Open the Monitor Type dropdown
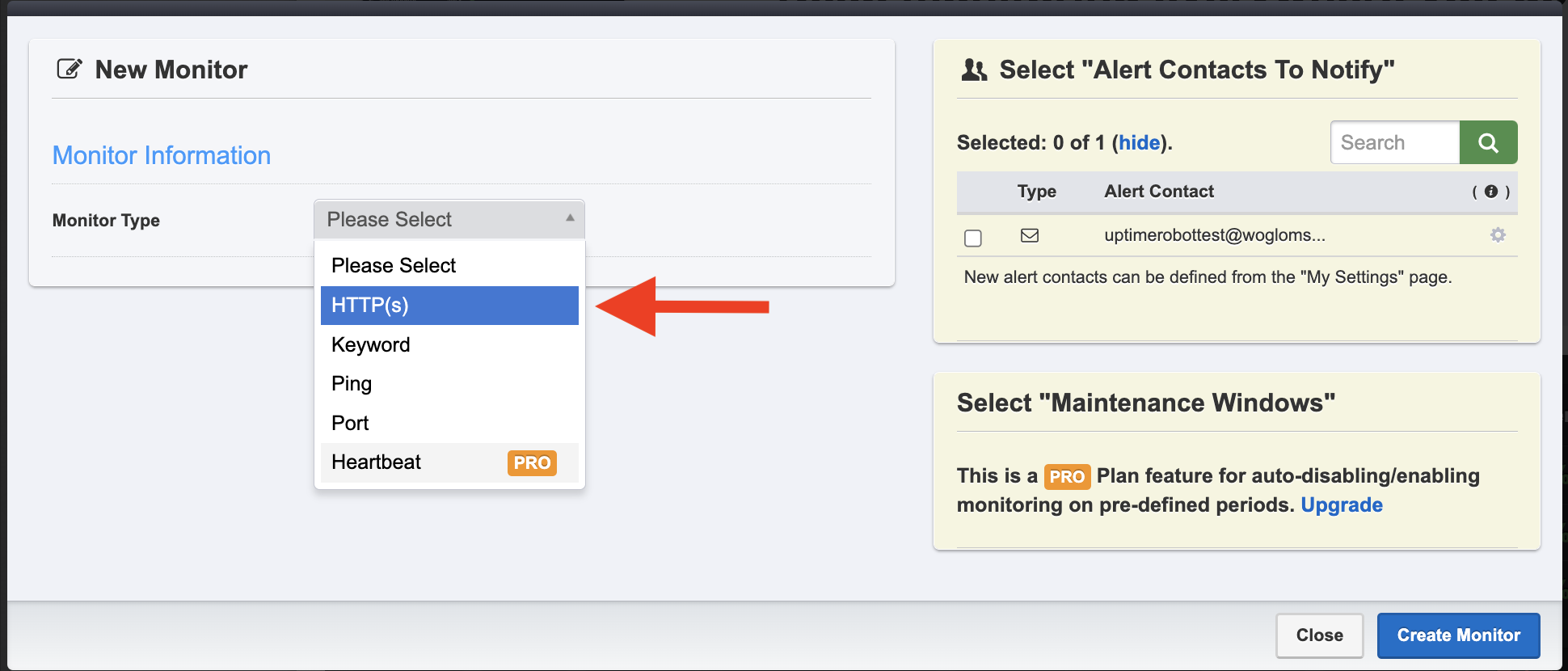 pyautogui.click(x=449, y=219)
